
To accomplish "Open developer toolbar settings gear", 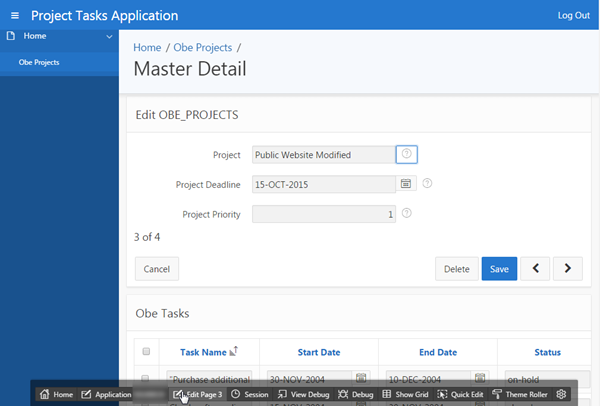I will pos(561,394).
